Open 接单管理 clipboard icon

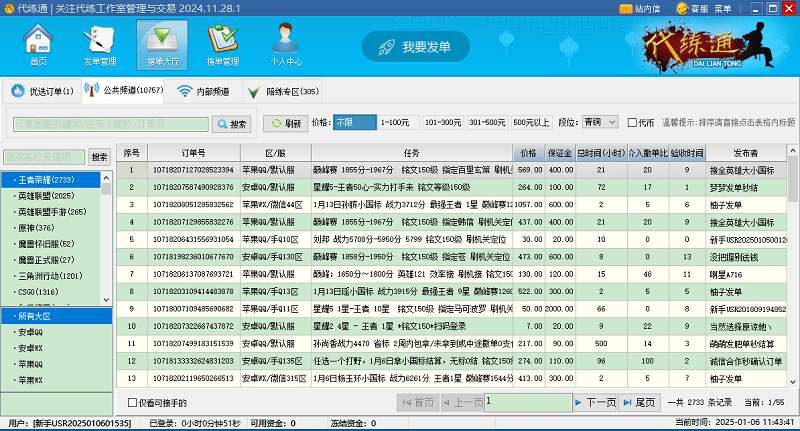[222, 40]
